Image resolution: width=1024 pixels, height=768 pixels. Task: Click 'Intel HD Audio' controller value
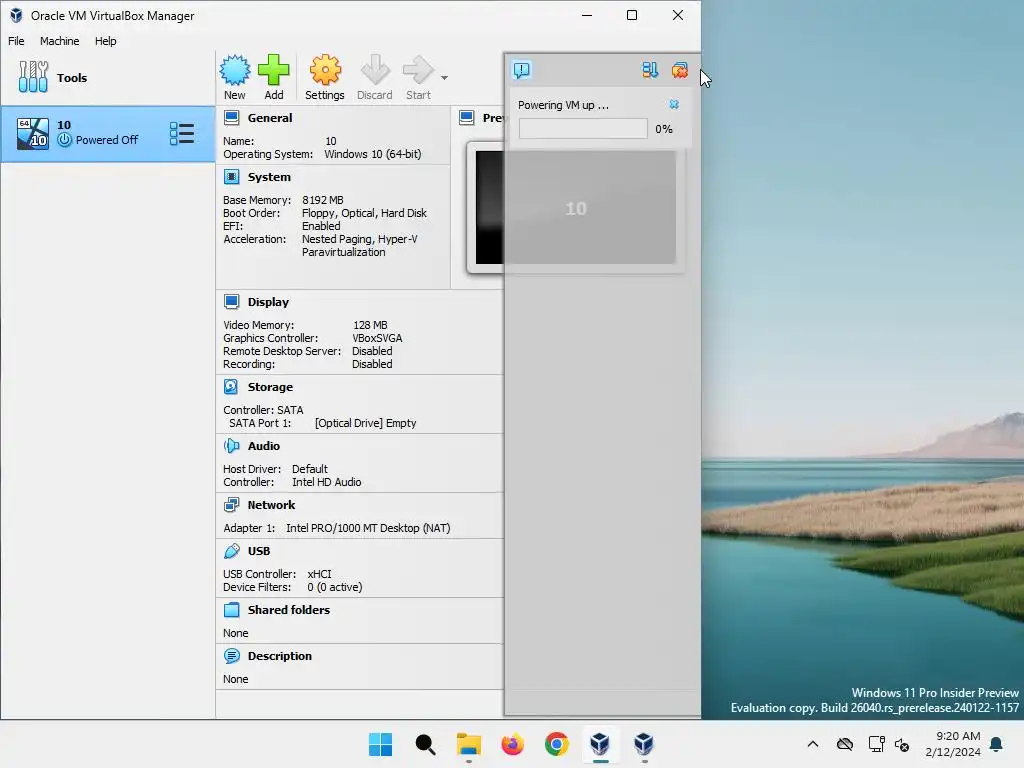pos(327,482)
